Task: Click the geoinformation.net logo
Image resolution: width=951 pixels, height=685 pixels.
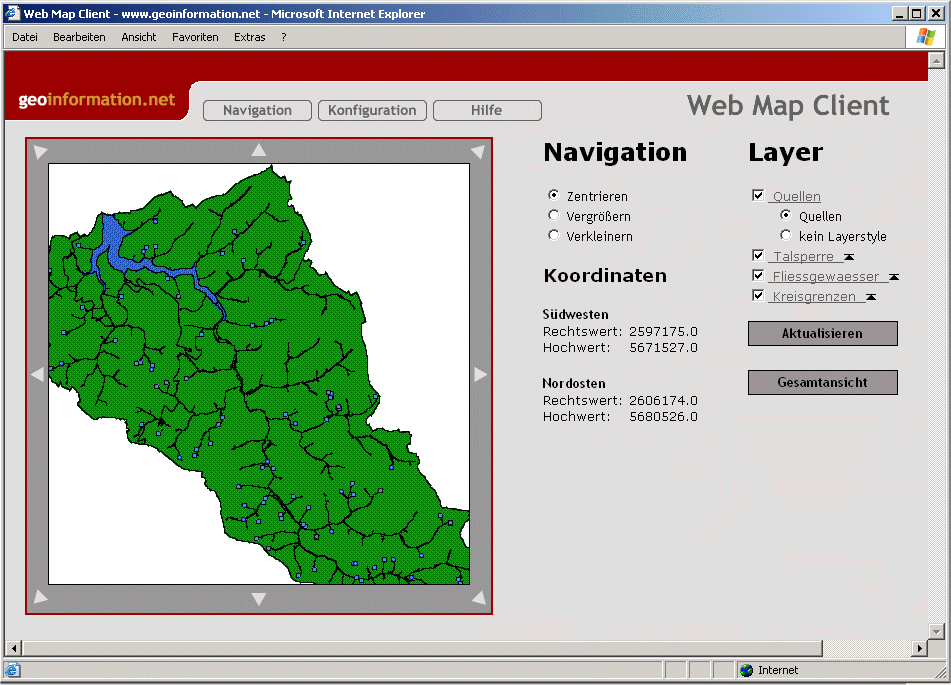Action: (x=97, y=100)
